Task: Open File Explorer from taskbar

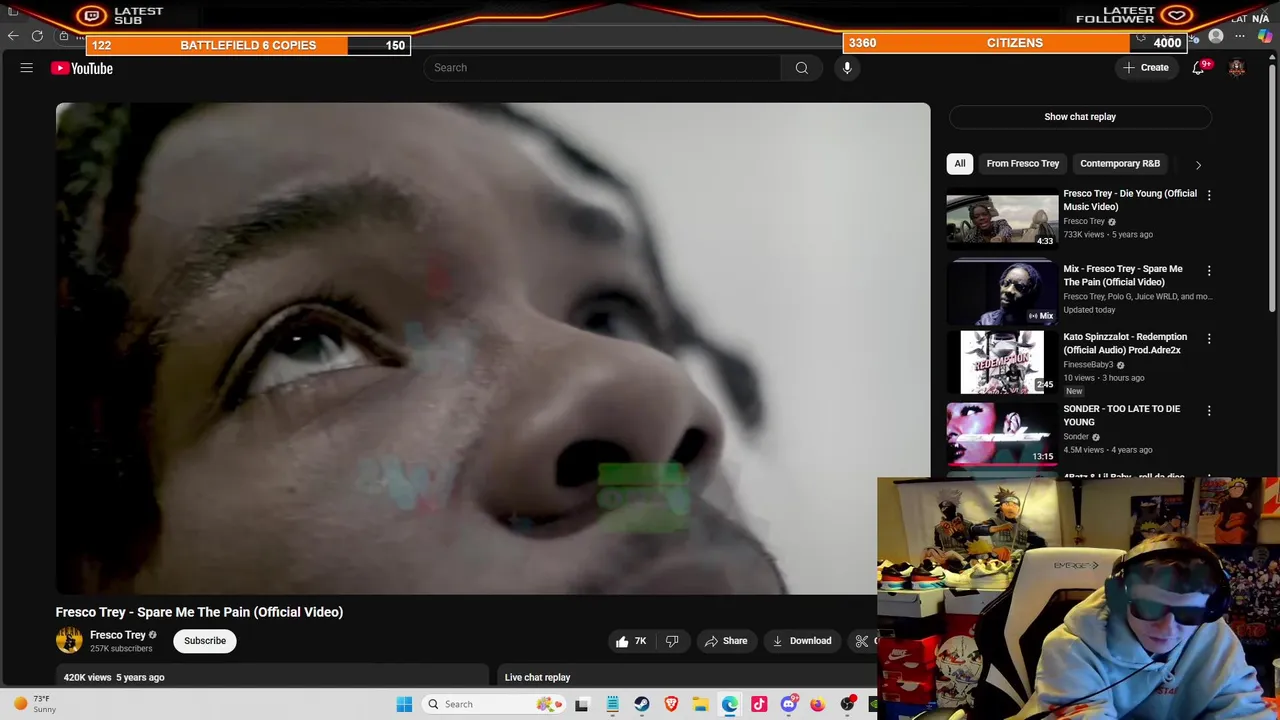Action: tap(700, 704)
